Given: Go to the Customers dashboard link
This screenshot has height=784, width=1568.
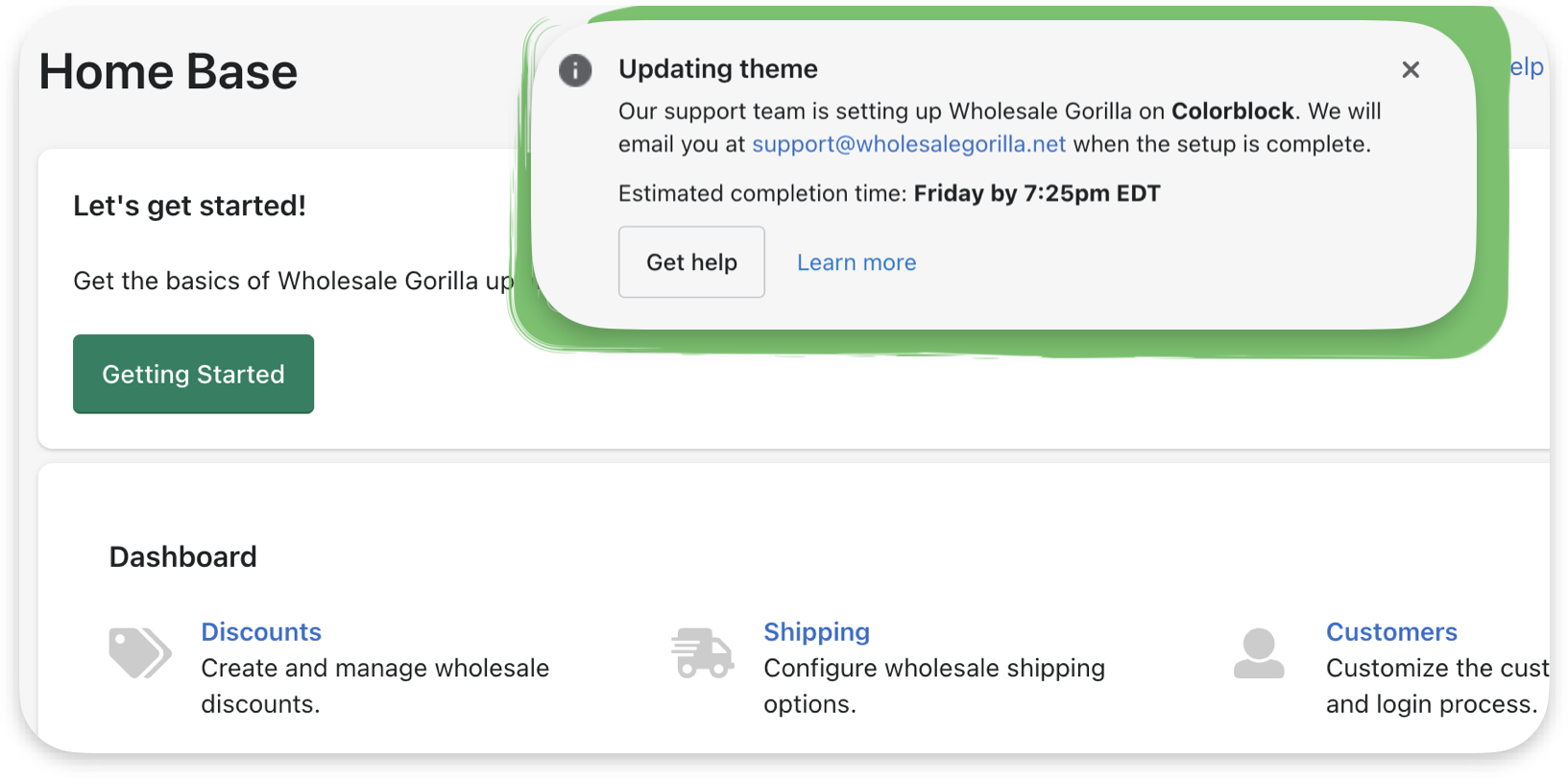Looking at the screenshot, I should coord(1391,632).
